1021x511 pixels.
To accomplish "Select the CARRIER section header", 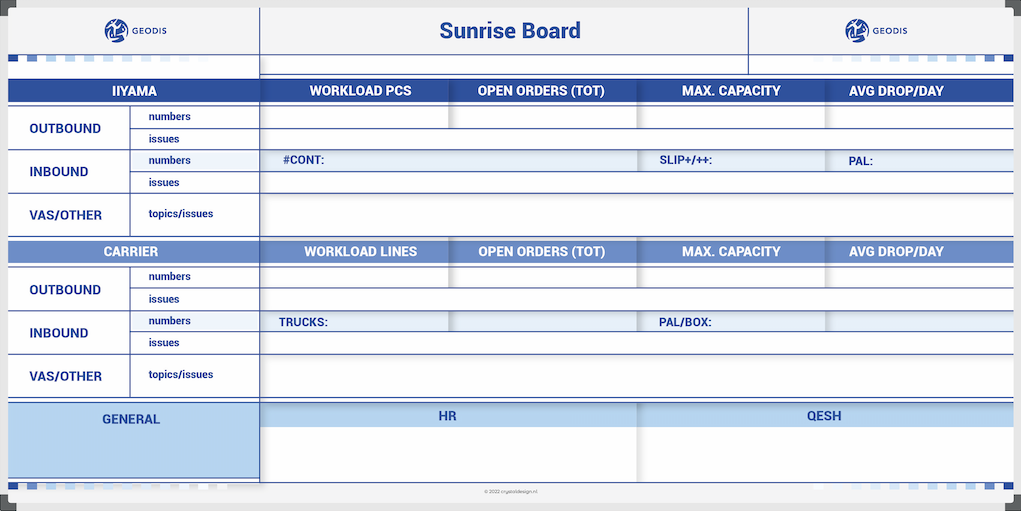I will pos(131,251).
